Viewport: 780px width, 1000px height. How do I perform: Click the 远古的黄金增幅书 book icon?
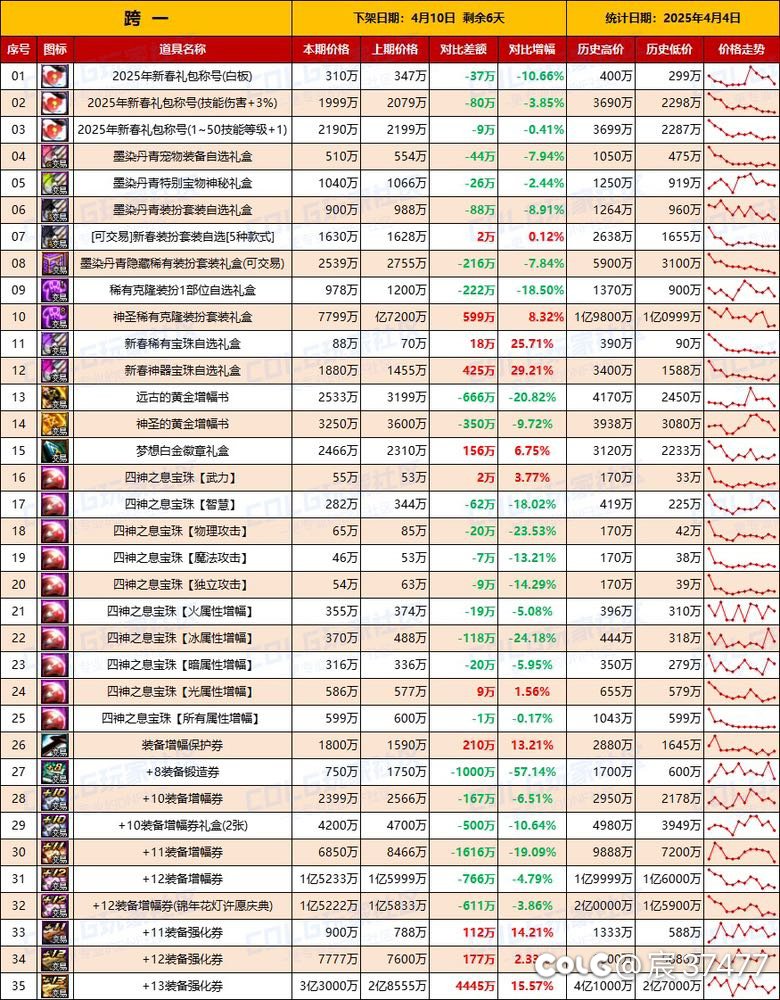pos(55,397)
